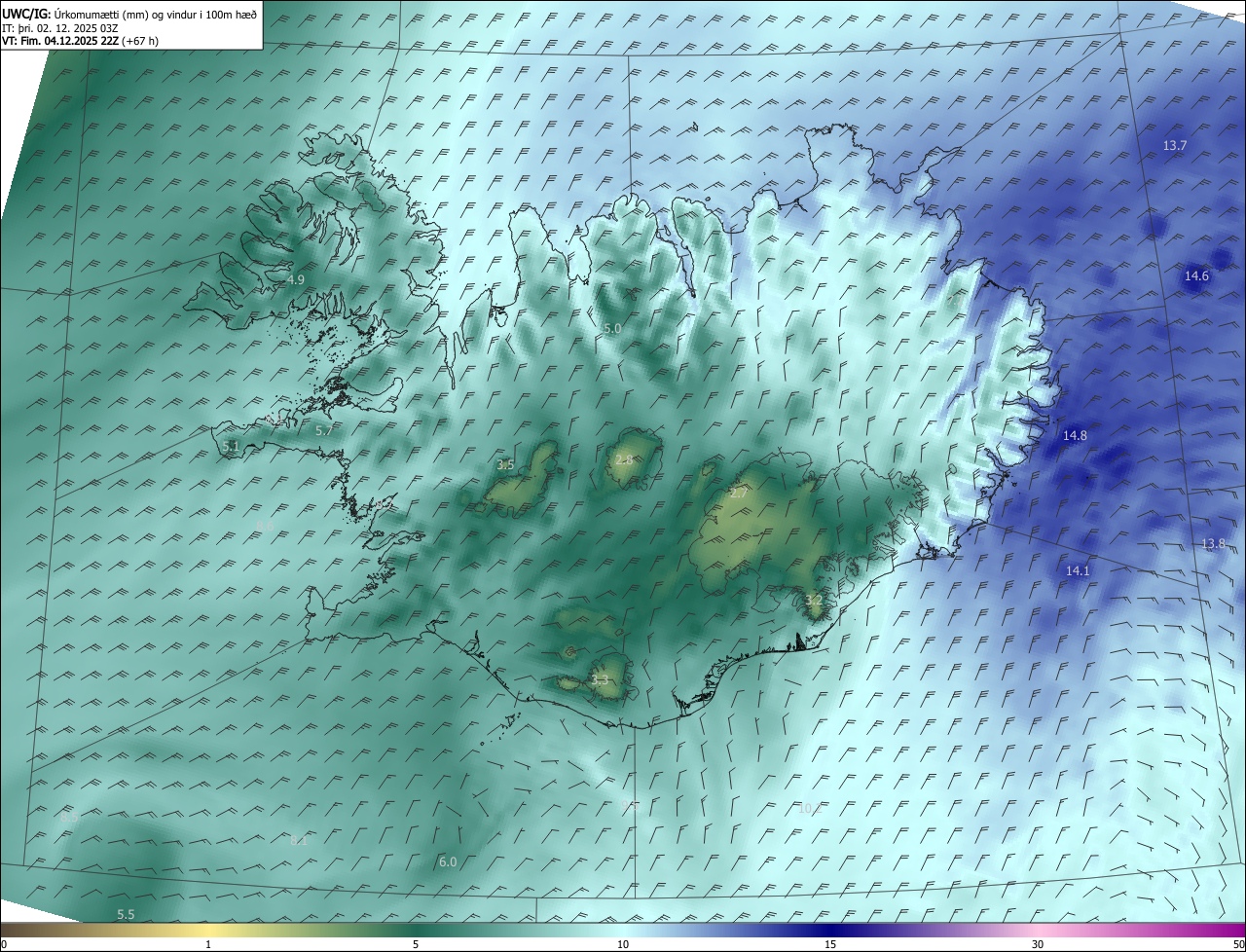Select the 3.3 value on the south glacier
The image size is (1246, 952).
click(x=600, y=679)
